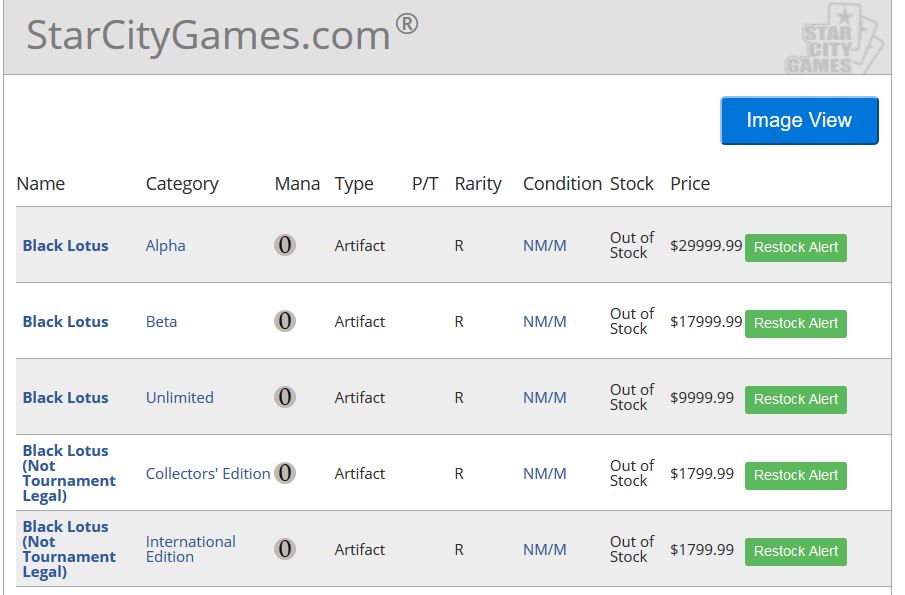Set Restock Alert for Beta Black Lotus
The width and height of the screenshot is (905, 595).
pyautogui.click(x=795, y=323)
